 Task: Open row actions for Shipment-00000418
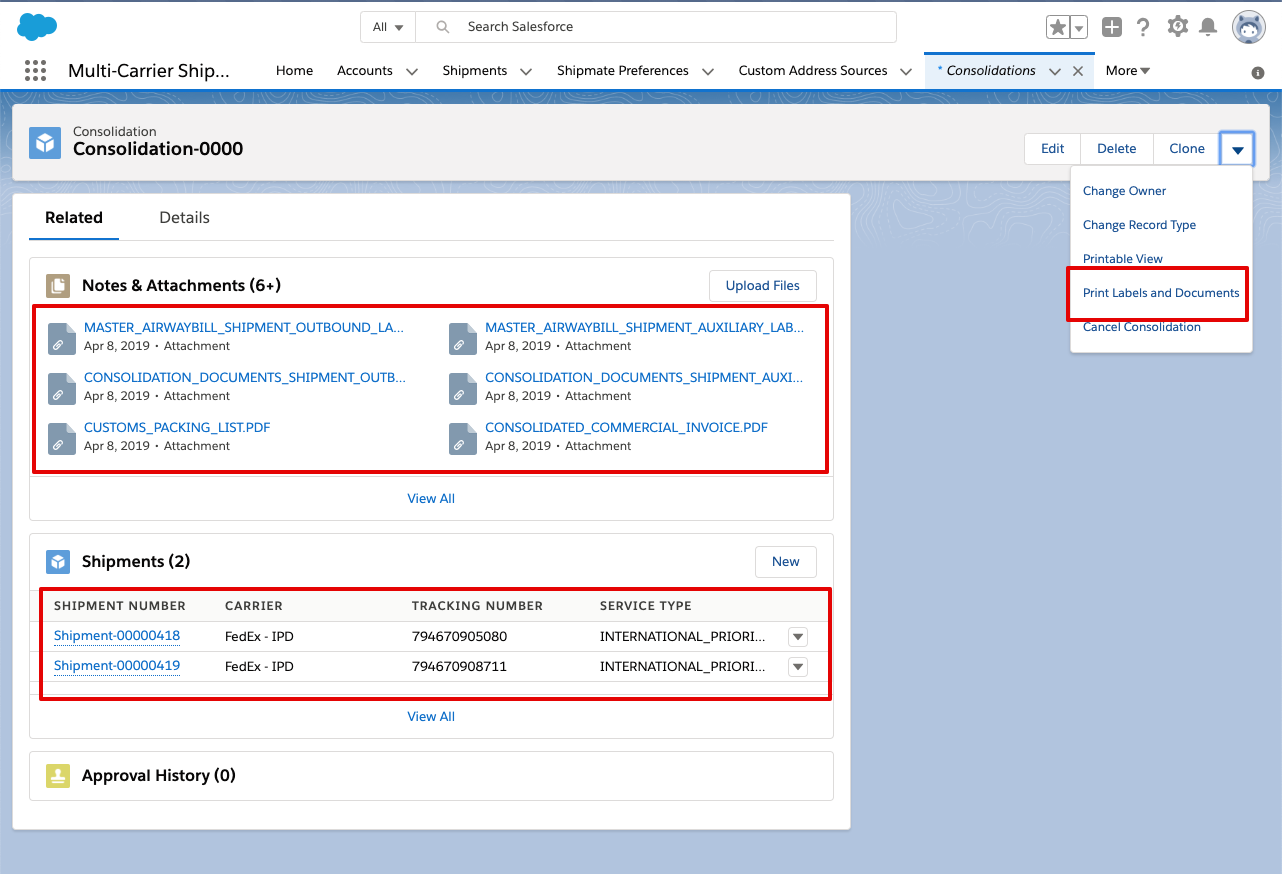[x=798, y=637]
